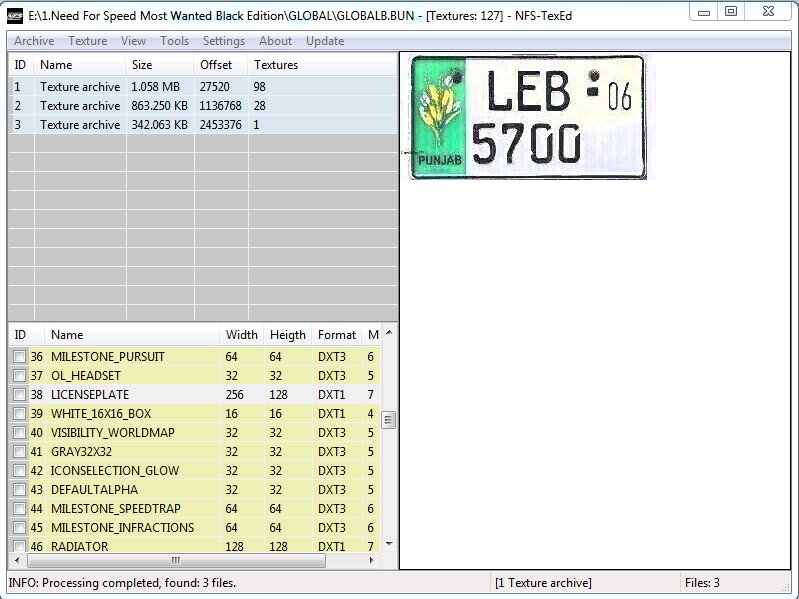Minimize the NFS-TexEd window

704,12
